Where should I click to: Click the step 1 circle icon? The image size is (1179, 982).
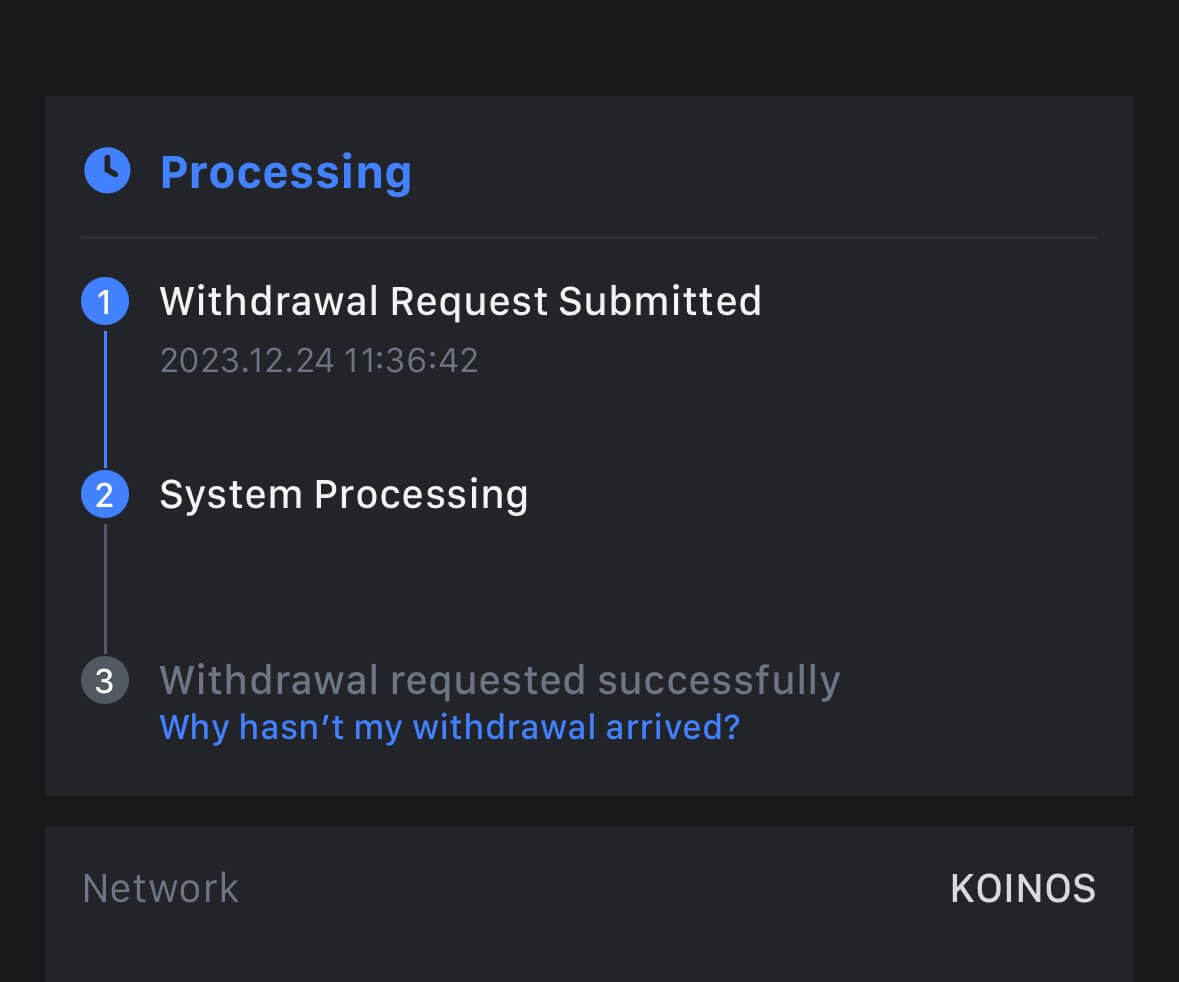(105, 302)
